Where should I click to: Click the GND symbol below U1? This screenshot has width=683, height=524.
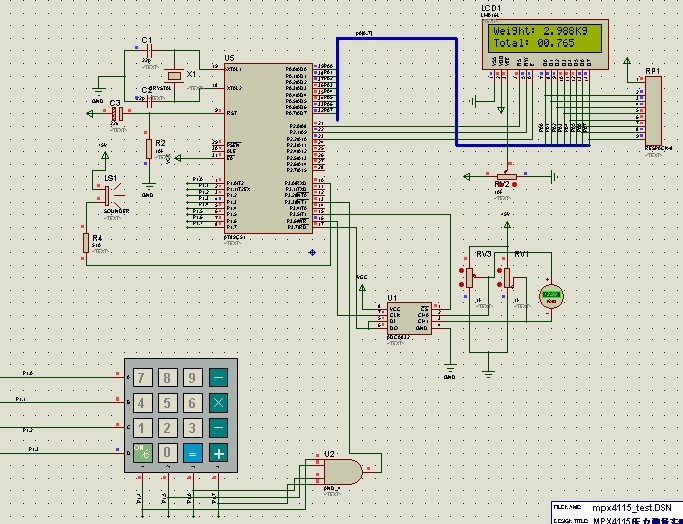pos(450,369)
